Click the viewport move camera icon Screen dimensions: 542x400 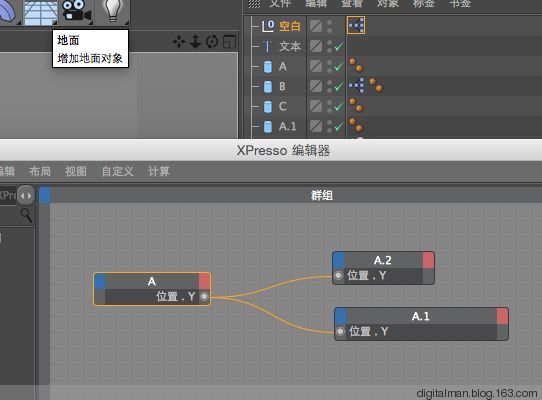179,42
